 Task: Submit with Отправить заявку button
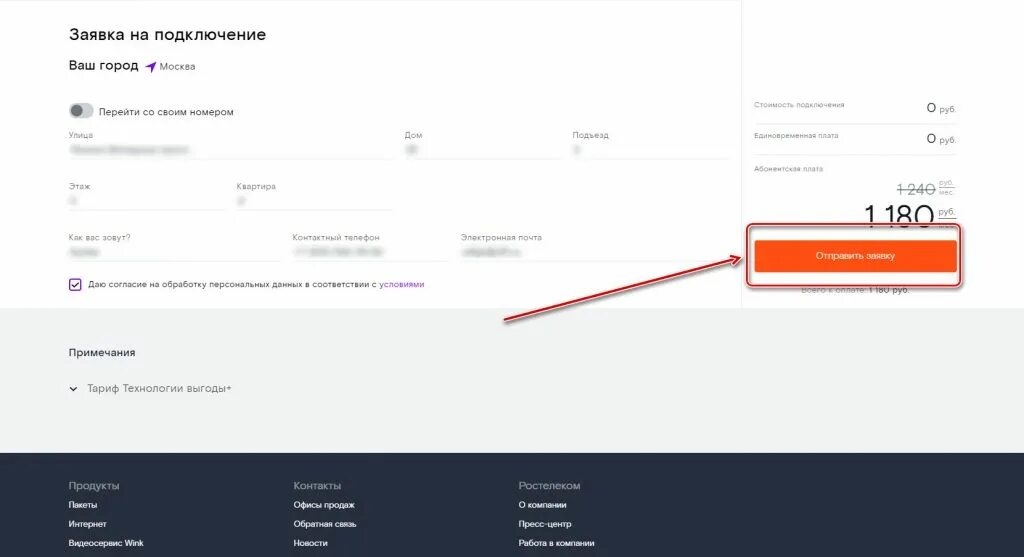click(x=855, y=256)
